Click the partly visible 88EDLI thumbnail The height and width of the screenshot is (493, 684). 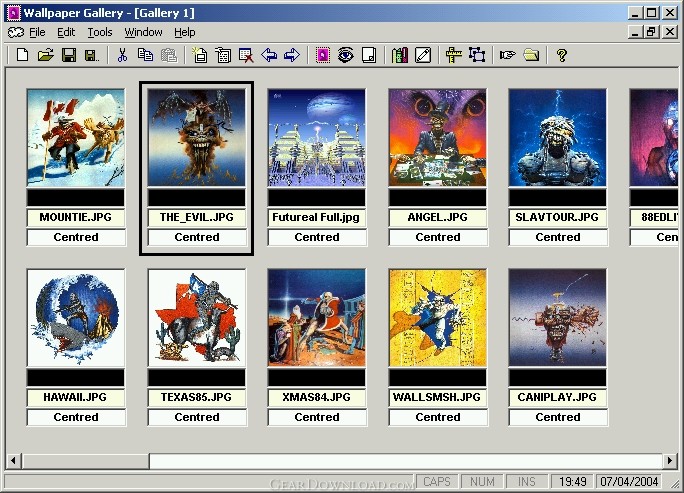(654, 137)
